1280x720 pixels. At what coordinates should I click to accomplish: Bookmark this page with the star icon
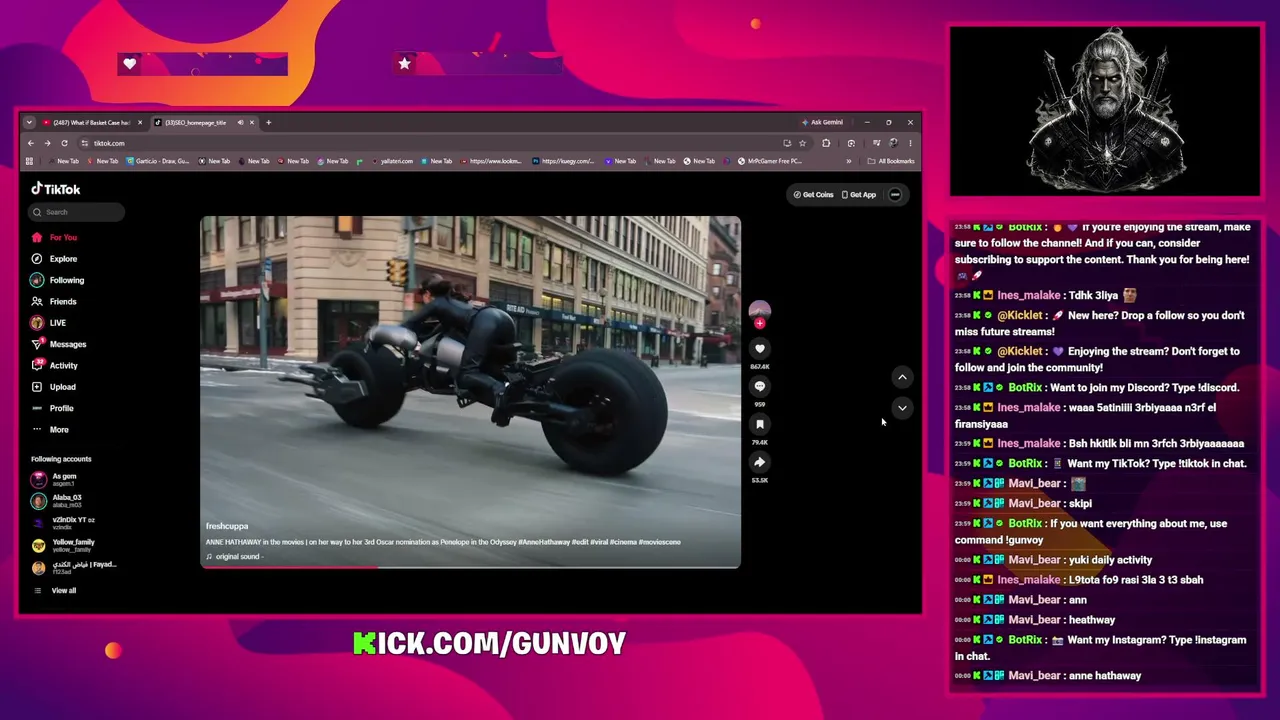point(802,144)
